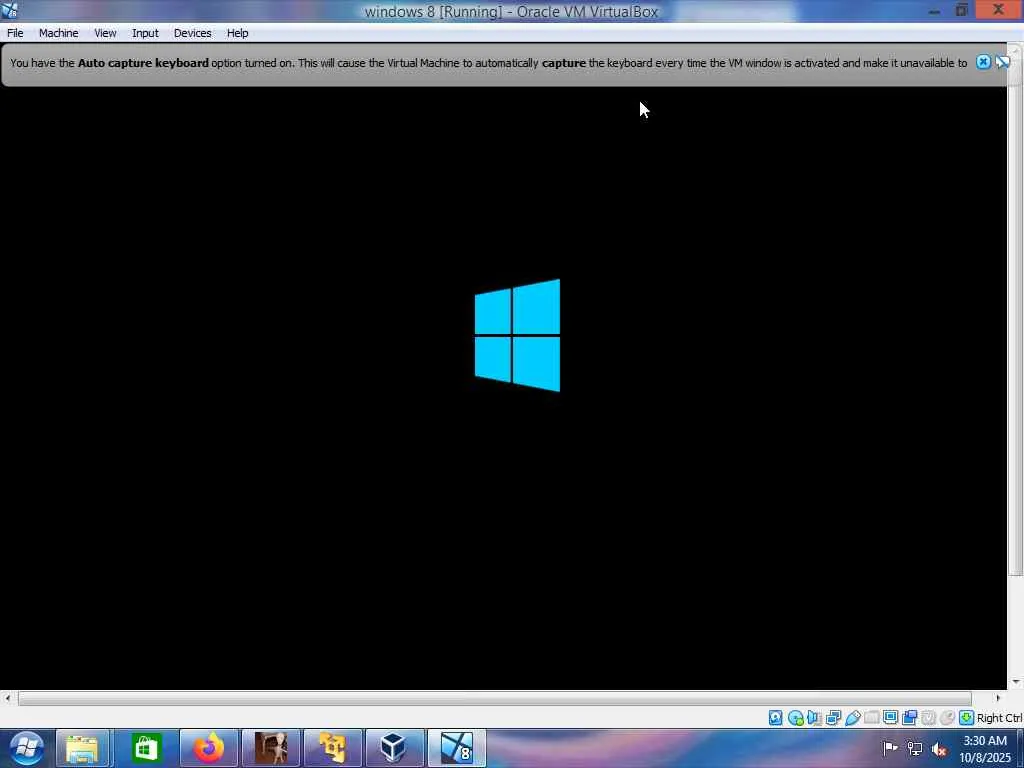The width and height of the screenshot is (1024, 768).
Task: Open the Windows Start menu orb
Action: 26,747
